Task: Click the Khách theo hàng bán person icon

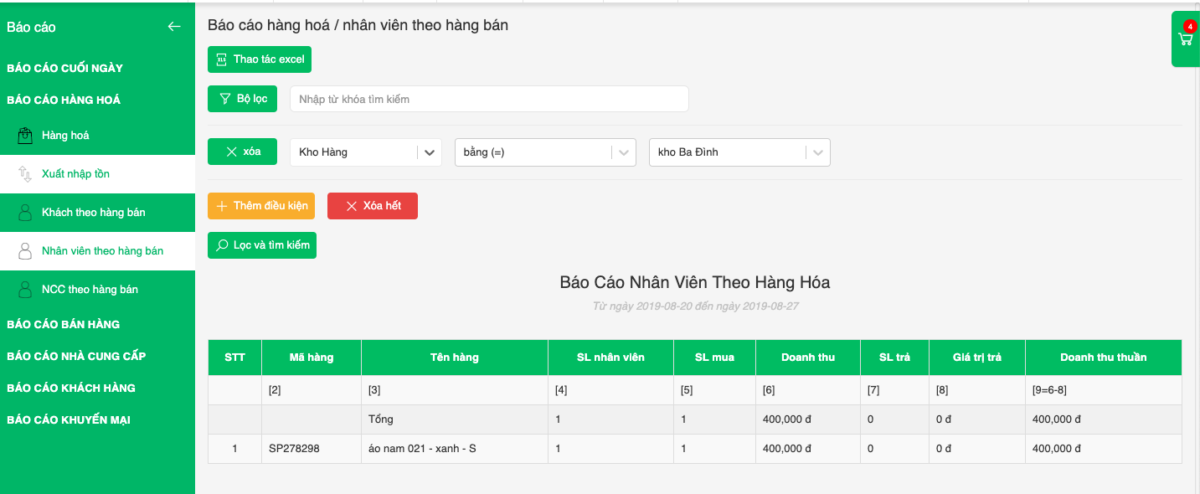Action: click(25, 212)
